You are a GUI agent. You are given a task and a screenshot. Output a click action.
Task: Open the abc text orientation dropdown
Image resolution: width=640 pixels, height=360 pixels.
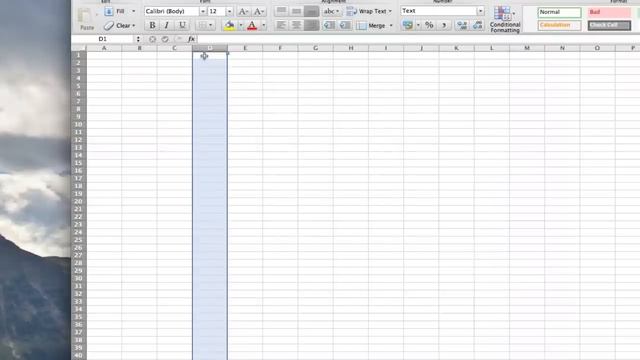[x=331, y=11]
